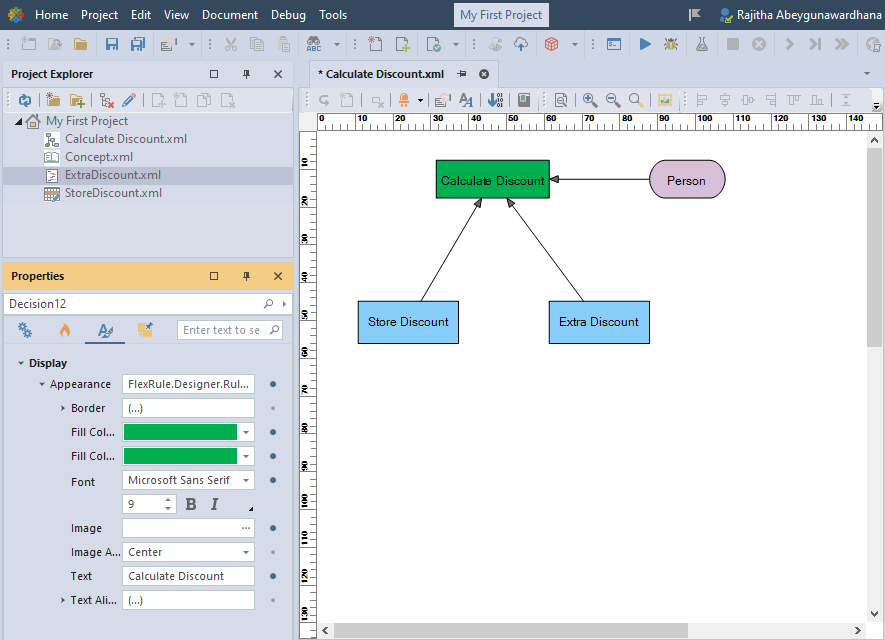885x640 pixels.
Task: Expand the Border property
Action: pyautogui.click(x=63, y=408)
